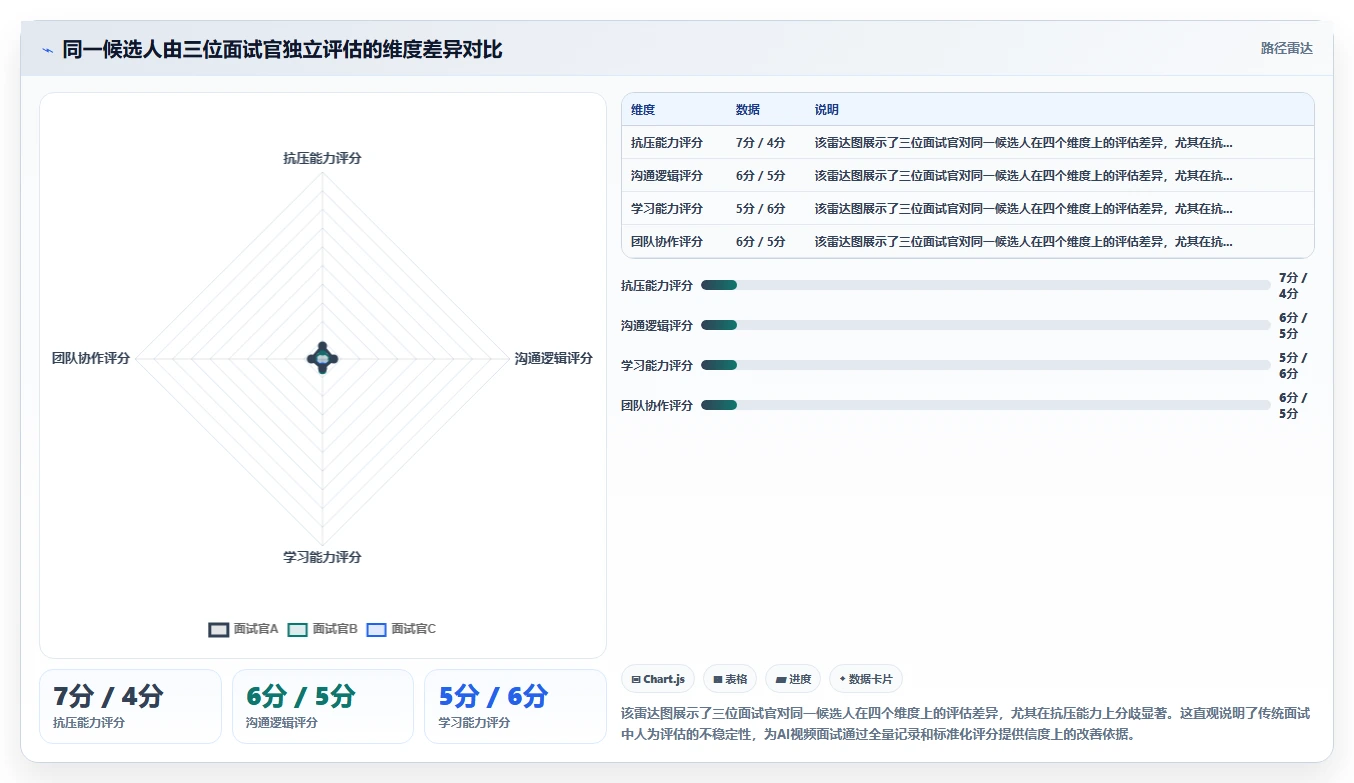
Task: Click the description paragraph below the tags
Action: point(966,724)
